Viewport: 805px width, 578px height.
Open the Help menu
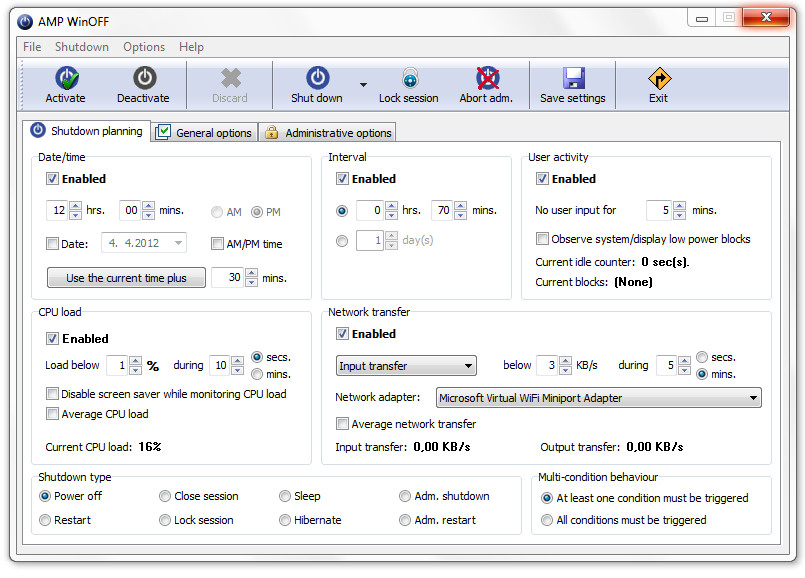coord(191,47)
